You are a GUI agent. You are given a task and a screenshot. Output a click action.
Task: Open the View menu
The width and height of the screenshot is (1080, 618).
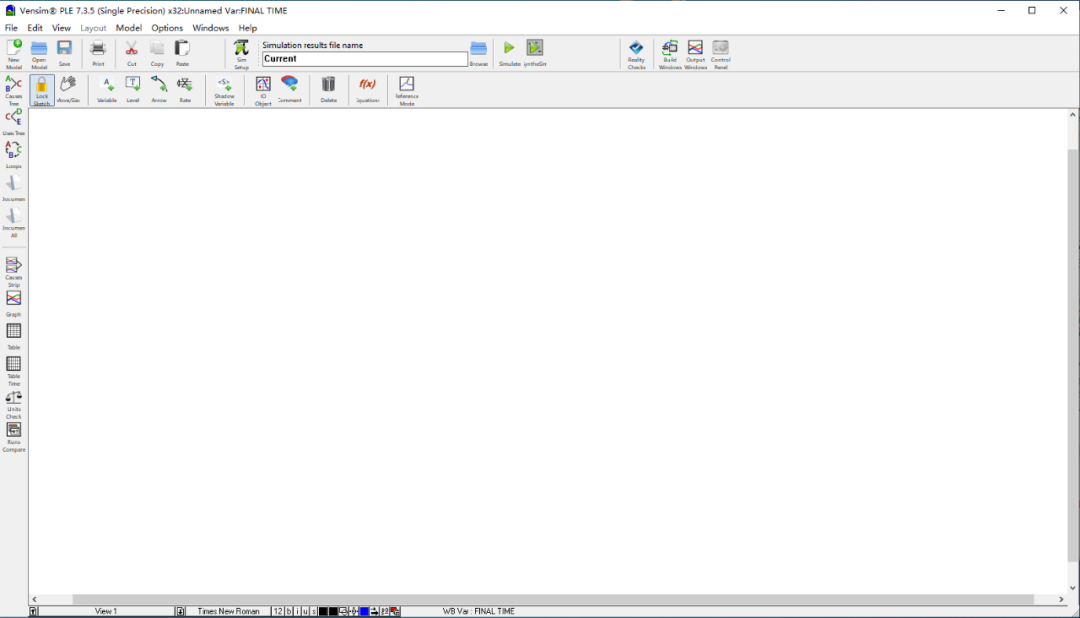coord(61,28)
